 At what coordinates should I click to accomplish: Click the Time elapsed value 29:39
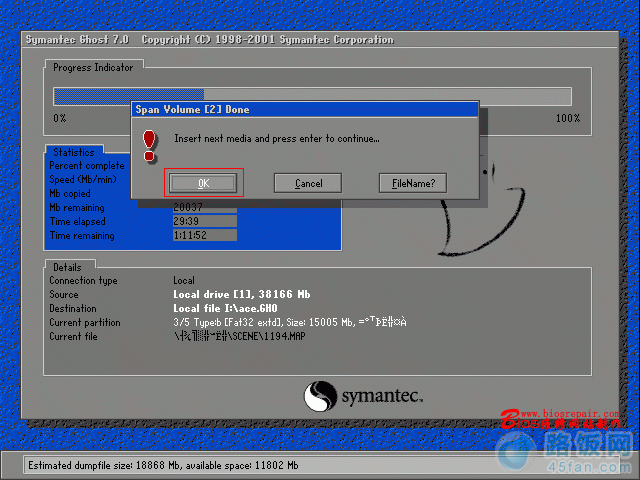pos(205,221)
